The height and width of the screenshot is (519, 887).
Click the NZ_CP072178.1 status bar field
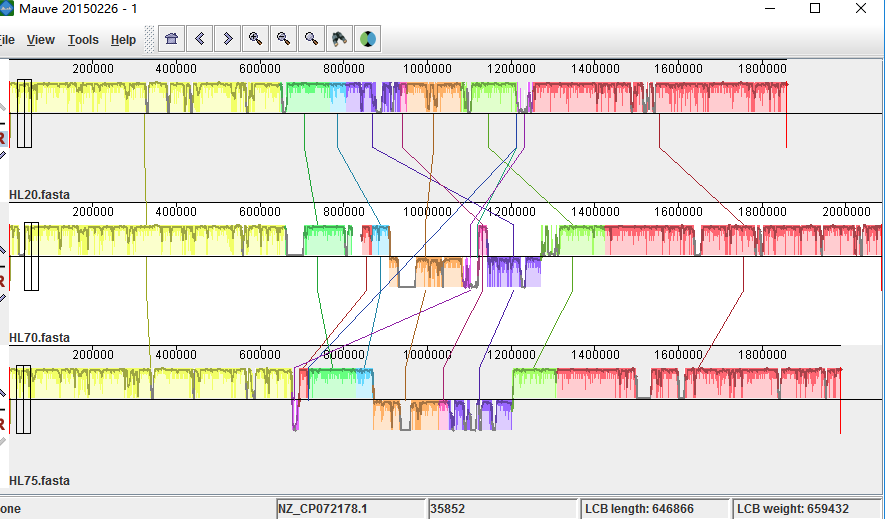pos(351,509)
